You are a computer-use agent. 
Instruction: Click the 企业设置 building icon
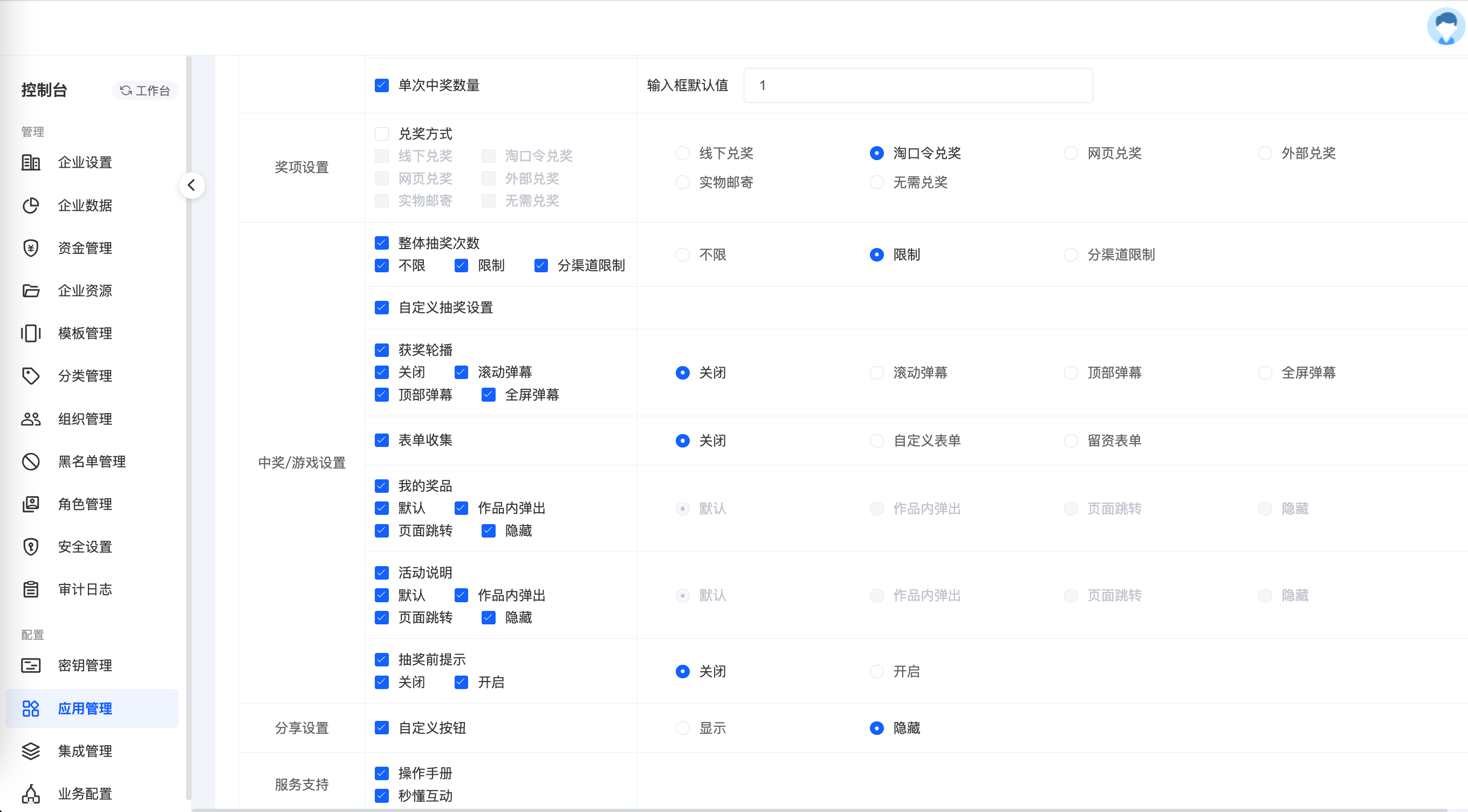31,162
